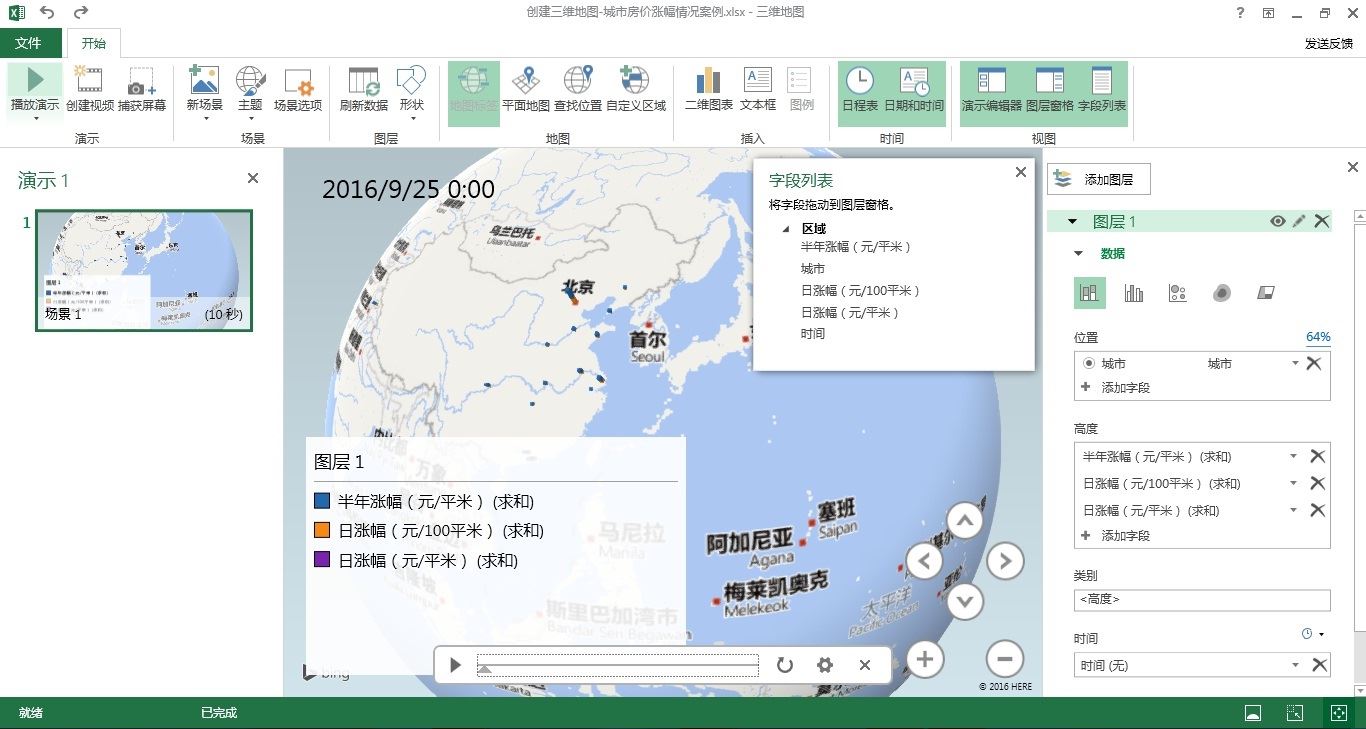Select the 时间 field in field list
1366x729 pixels.
click(x=813, y=334)
